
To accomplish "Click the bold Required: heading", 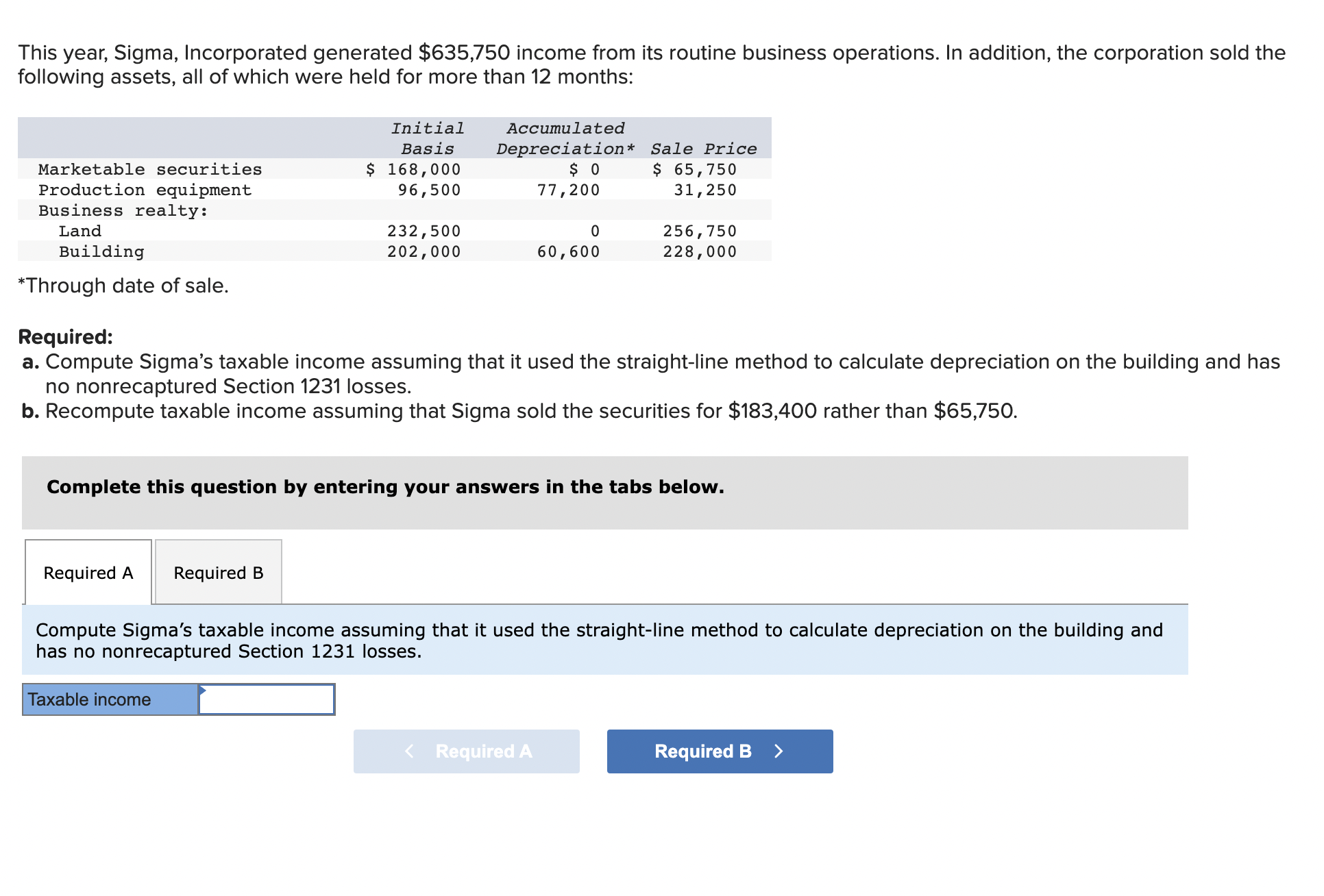I will [x=65, y=337].
